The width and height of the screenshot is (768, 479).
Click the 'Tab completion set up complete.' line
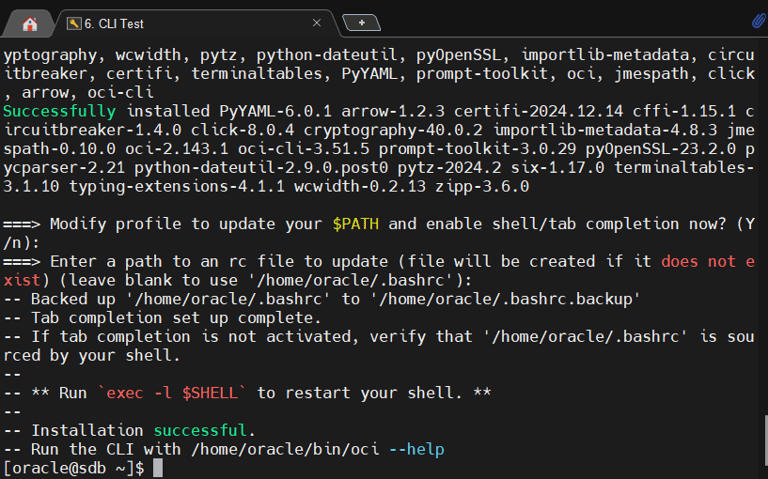(176, 318)
